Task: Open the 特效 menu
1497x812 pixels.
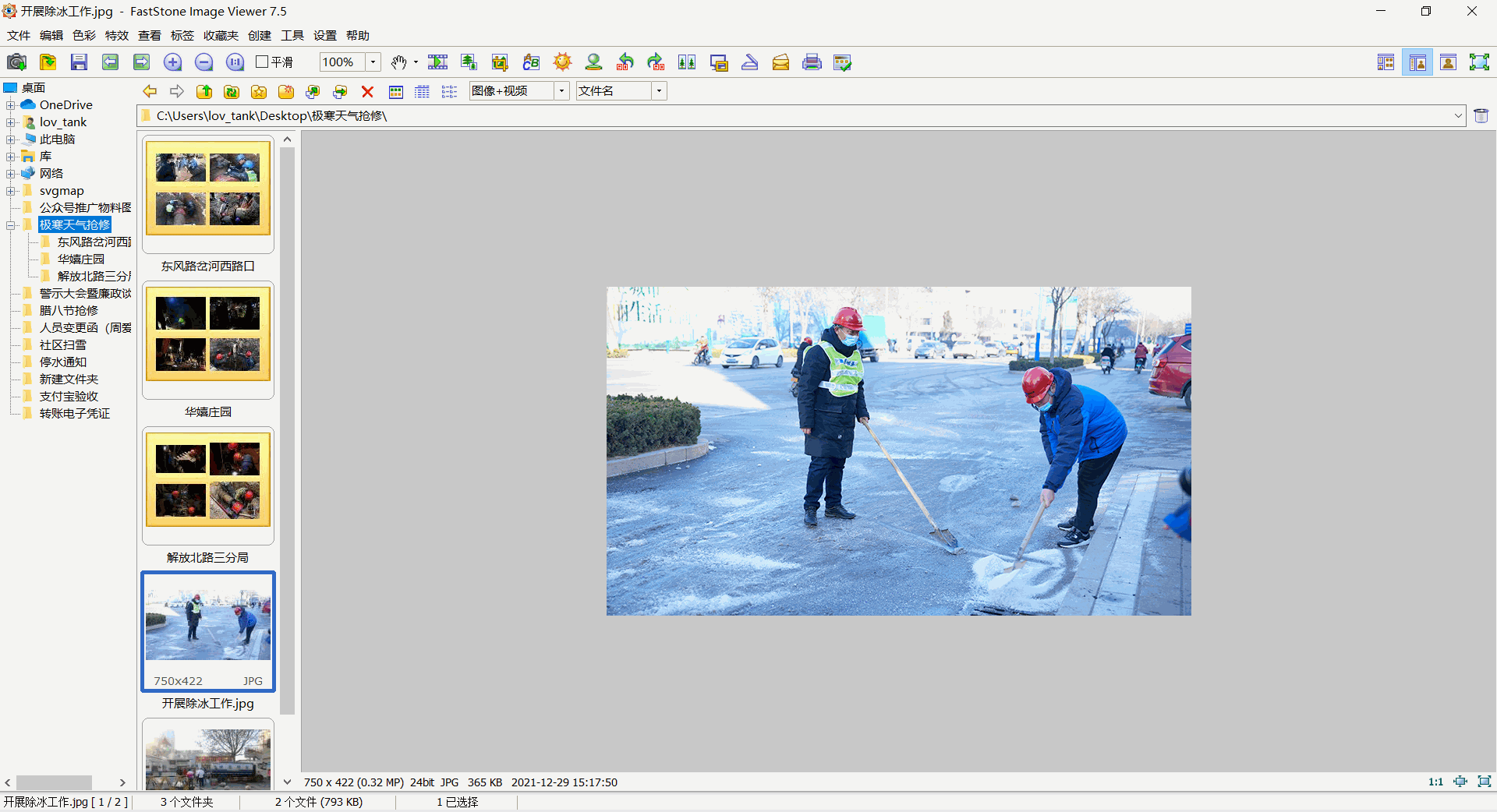Action: 117,36
